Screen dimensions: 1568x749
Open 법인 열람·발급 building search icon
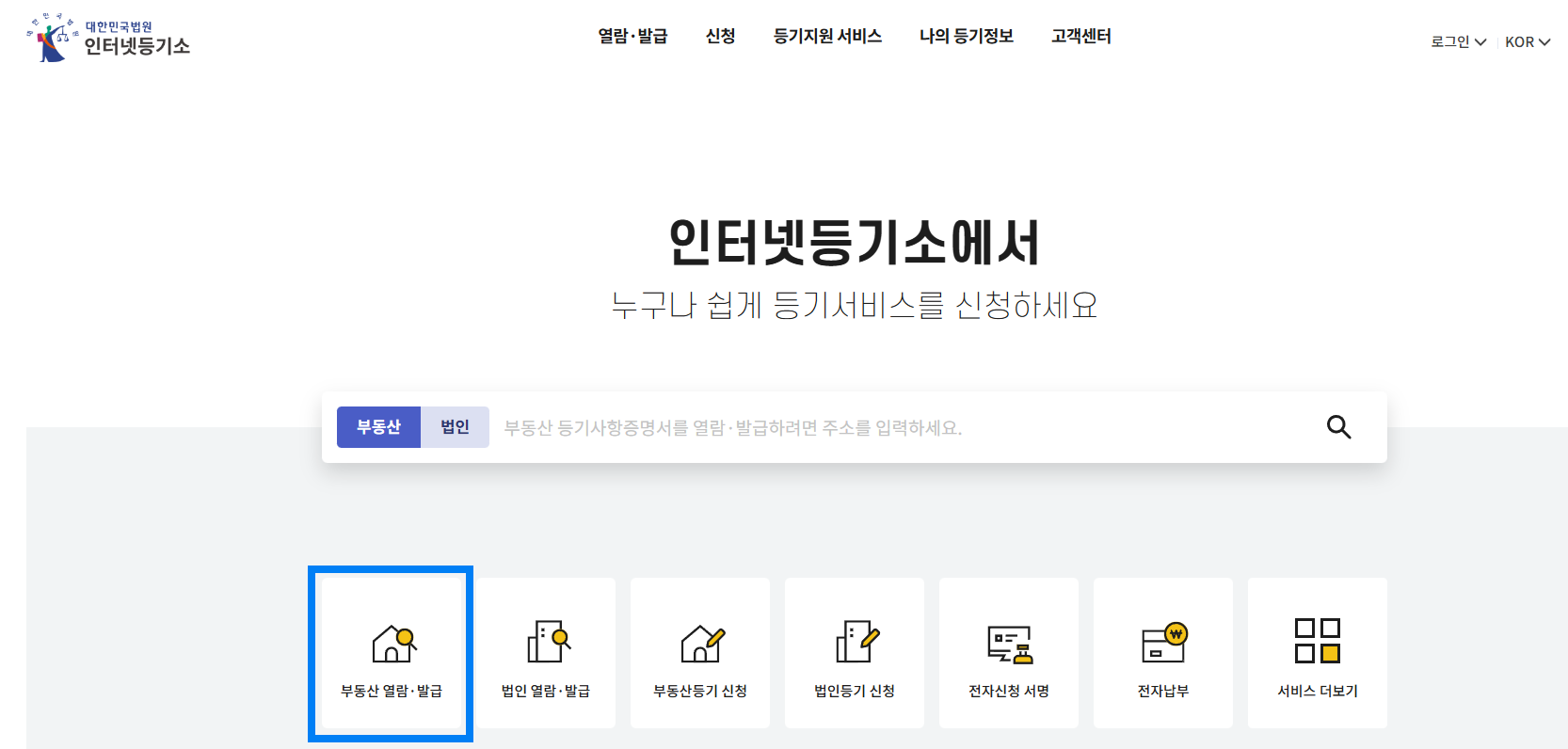(549, 642)
